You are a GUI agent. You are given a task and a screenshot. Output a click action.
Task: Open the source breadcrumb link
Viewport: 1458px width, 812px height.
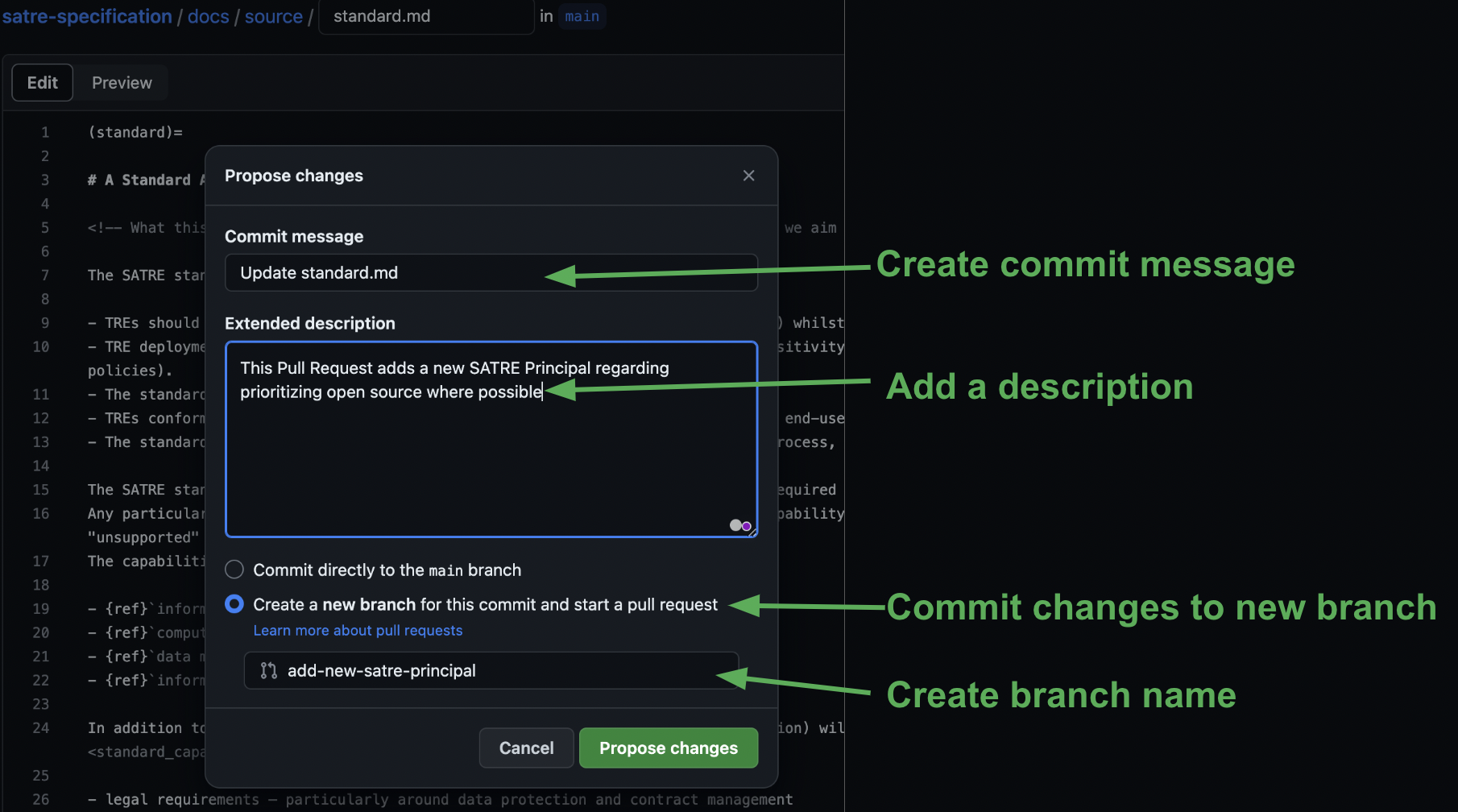(274, 16)
